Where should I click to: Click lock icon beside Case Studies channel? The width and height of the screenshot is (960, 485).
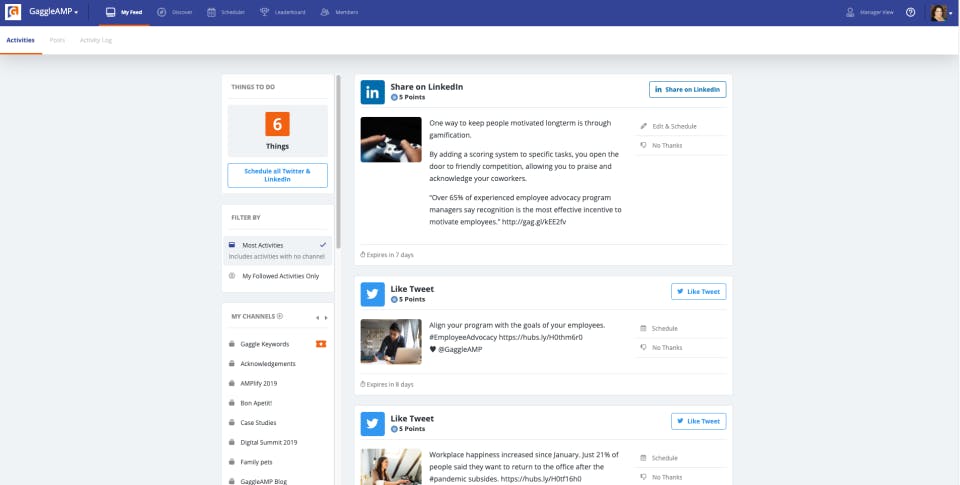232,423
